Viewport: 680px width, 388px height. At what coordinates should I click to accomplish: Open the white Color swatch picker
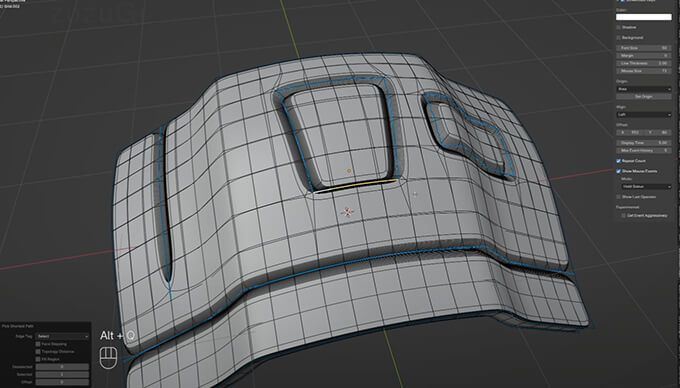coord(644,17)
